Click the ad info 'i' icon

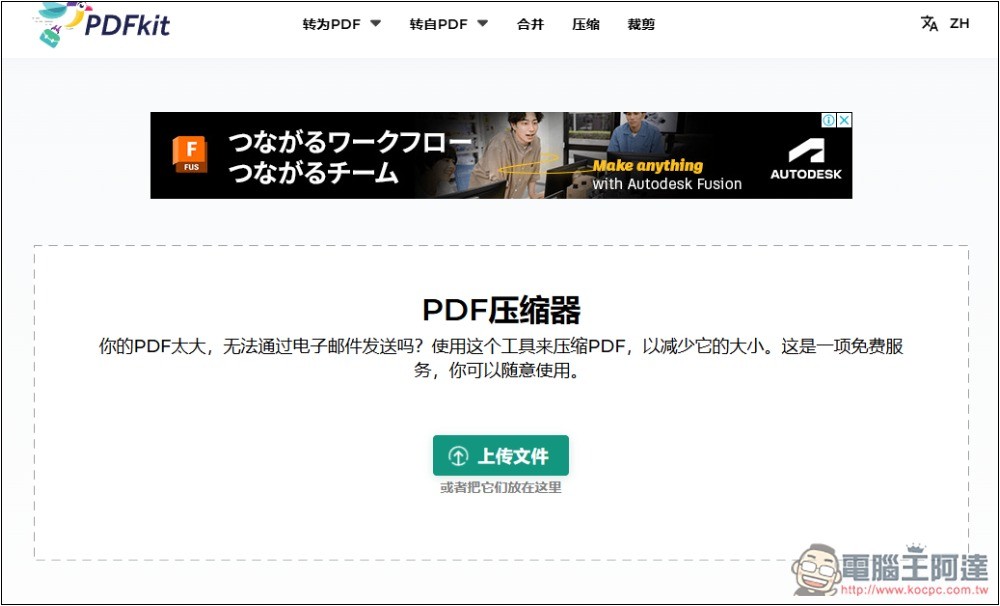coord(829,120)
